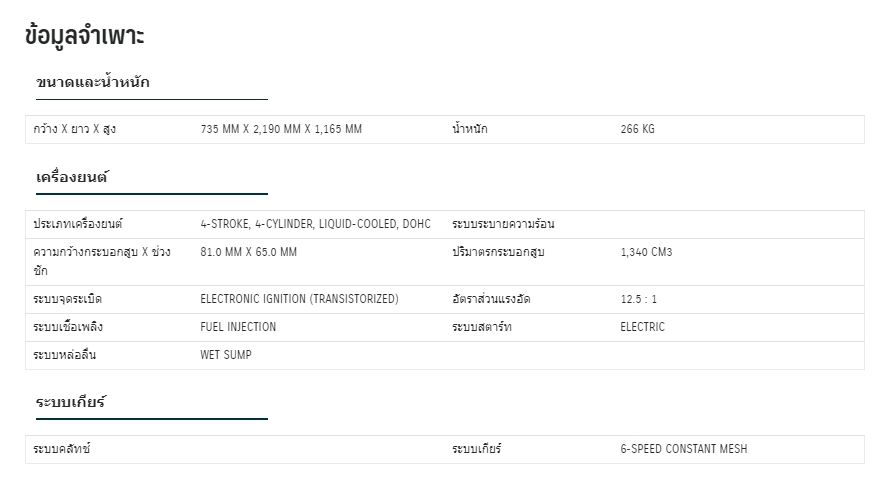The image size is (891, 482).
Task: Click the 266 KG weight value
Action: pos(637,129)
